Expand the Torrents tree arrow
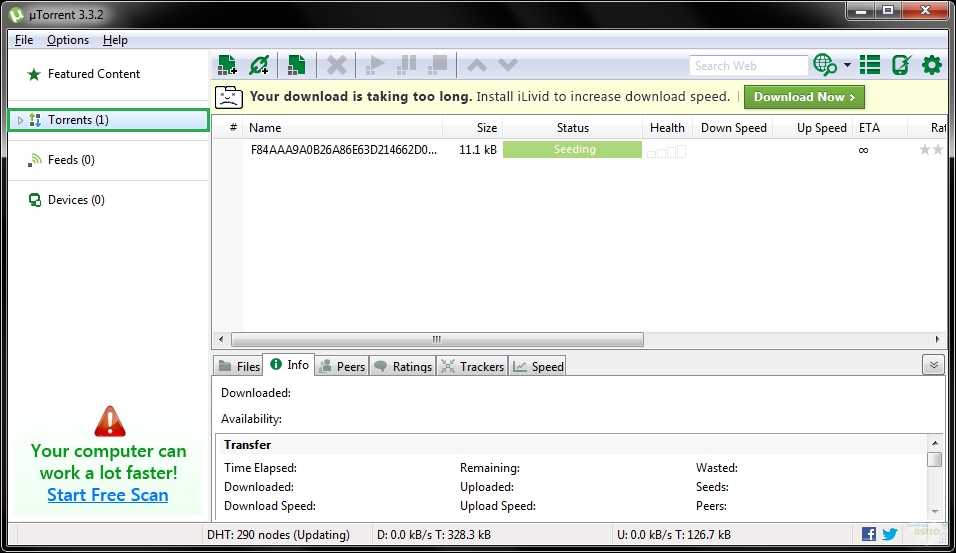This screenshot has width=956, height=553. (20, 120)
